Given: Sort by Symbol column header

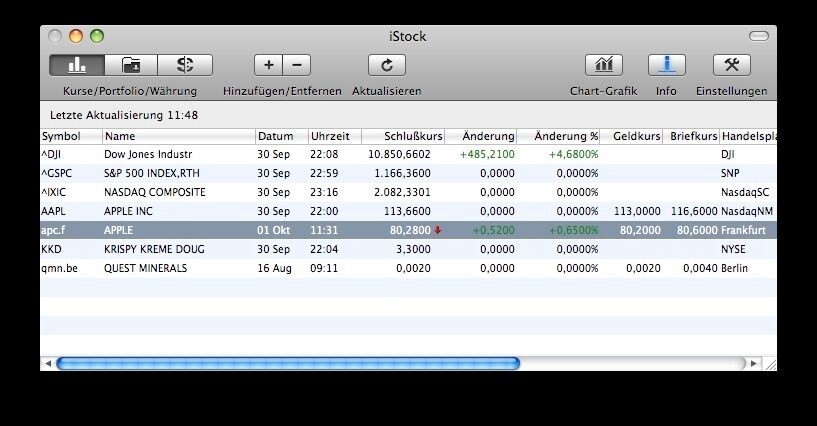Looking at the screenshot, I should point(71,136).
